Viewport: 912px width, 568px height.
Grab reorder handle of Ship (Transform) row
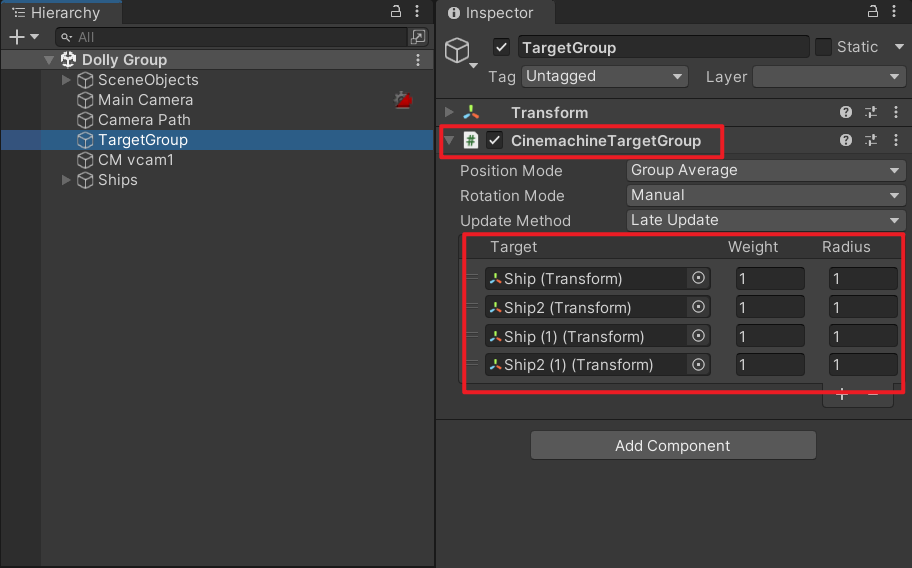point(472,277)
